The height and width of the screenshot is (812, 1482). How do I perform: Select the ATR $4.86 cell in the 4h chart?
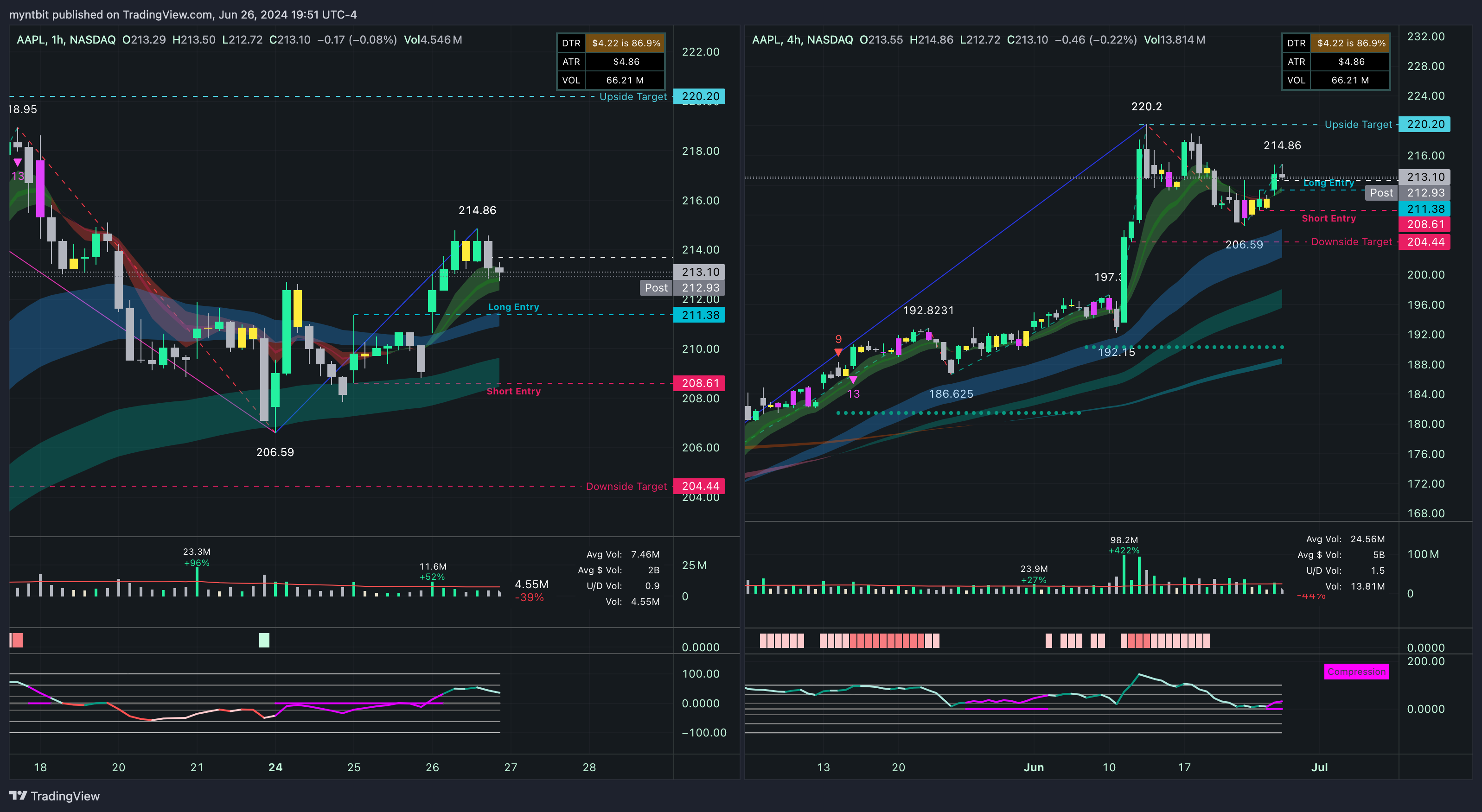point(1351,62)
